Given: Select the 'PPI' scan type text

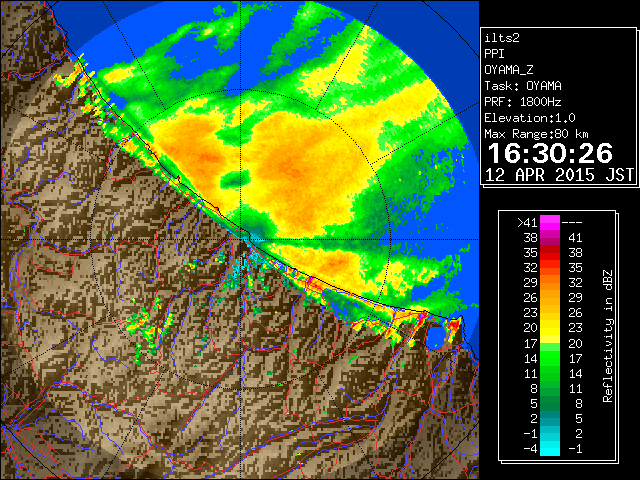Looking at the screenshot, I should coord(494,54).
